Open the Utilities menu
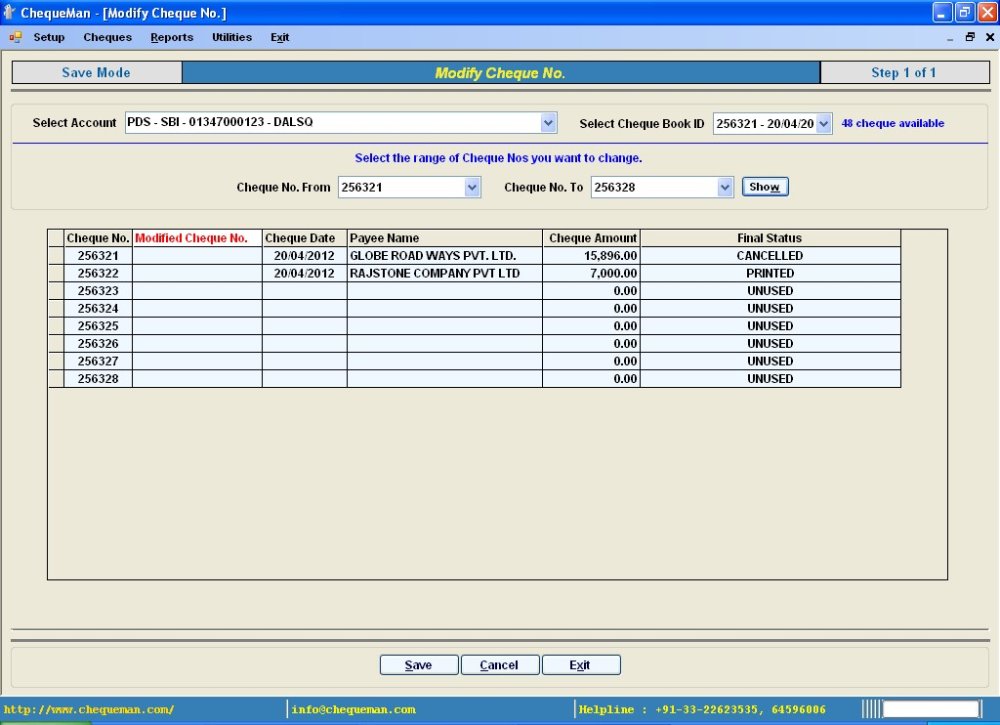This screenshot has width=1000, height=725. coord(231,37)
